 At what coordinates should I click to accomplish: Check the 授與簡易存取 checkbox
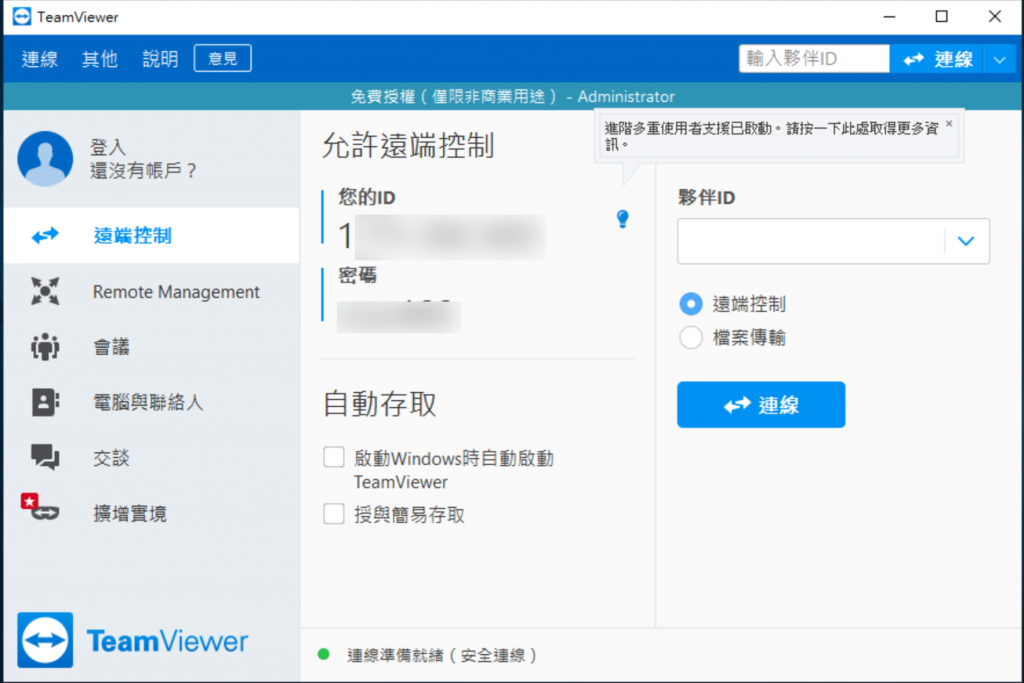(x=334, y=514)
